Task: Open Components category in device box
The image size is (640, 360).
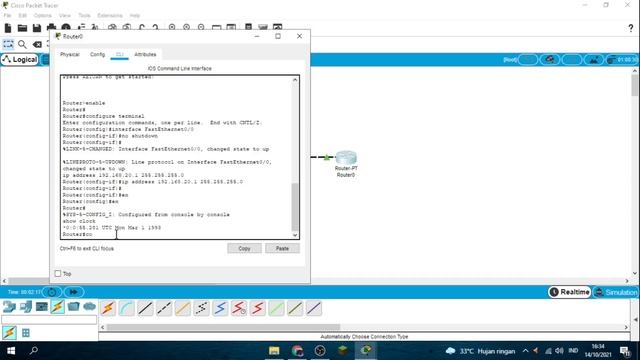Action: [42, 307]
